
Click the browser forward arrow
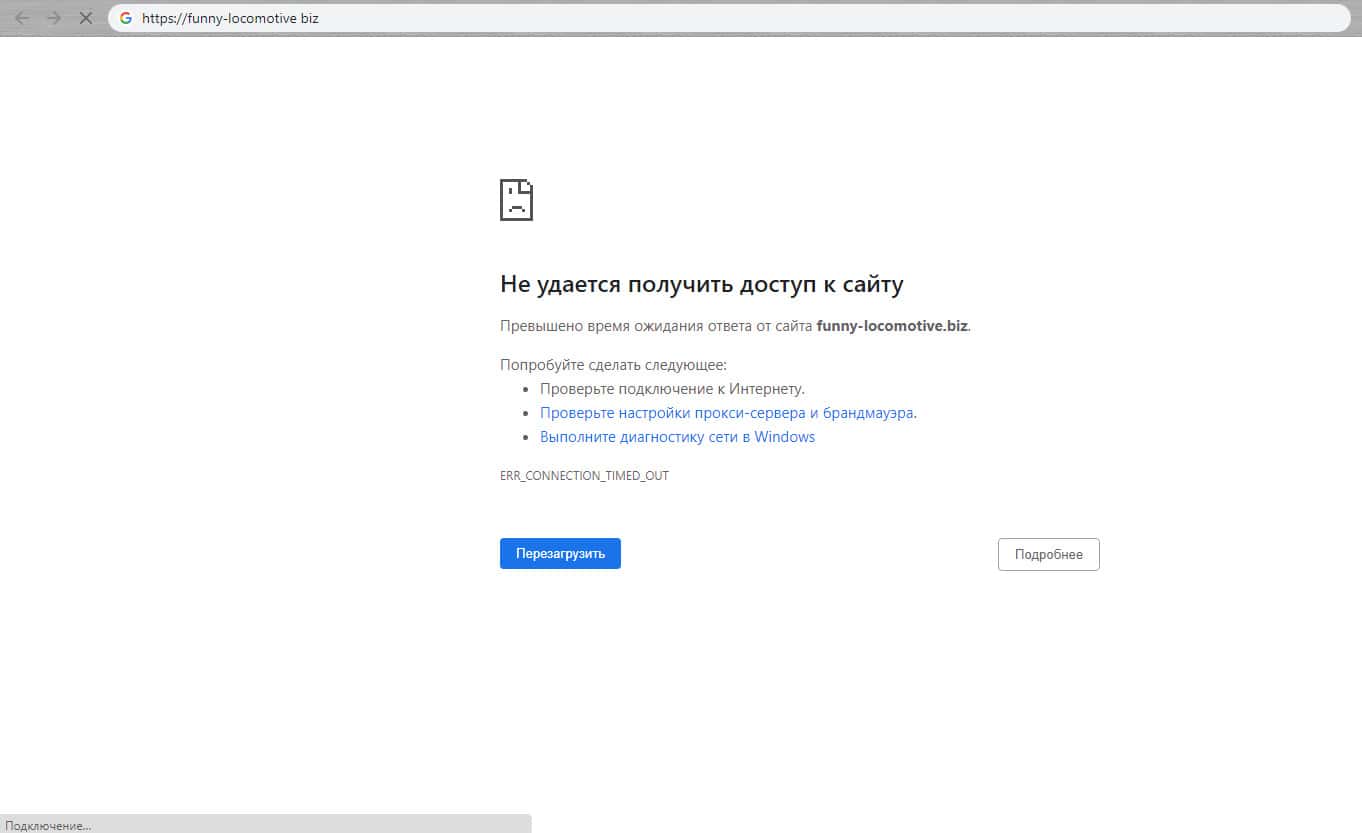[x=54, y=18]
